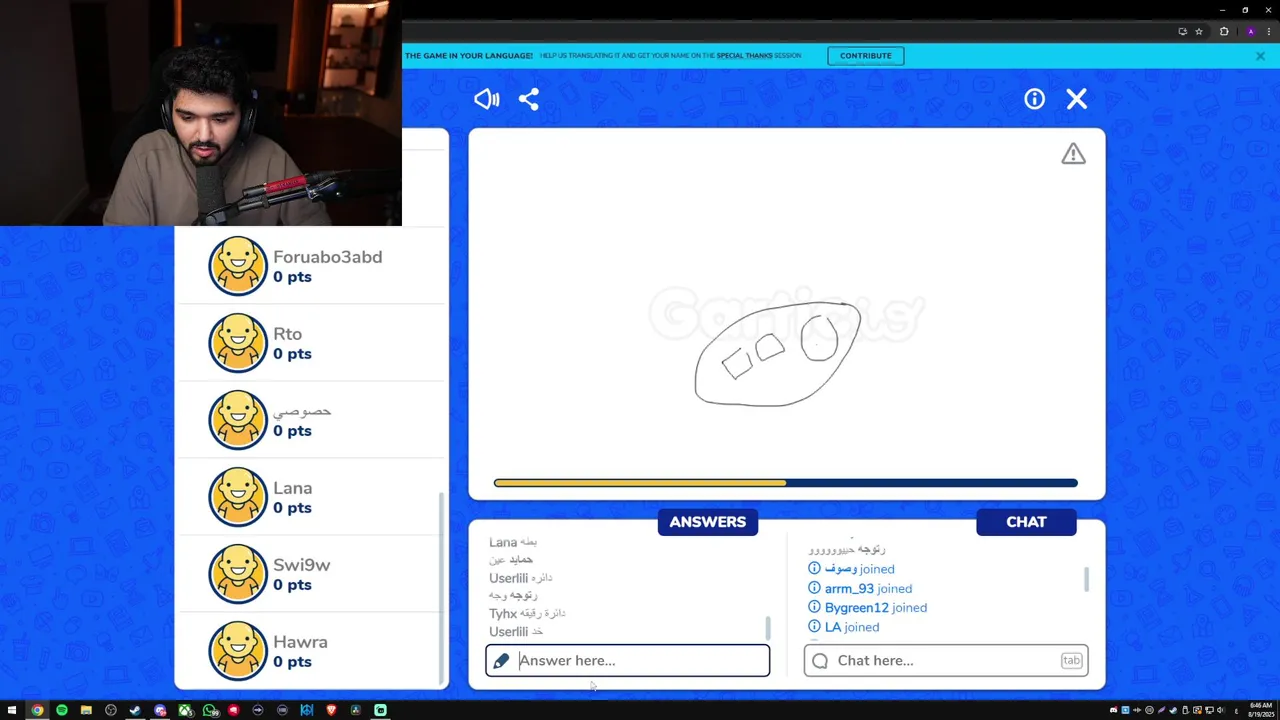Screen dimensions: 1280x720
Task: Click the Chat here input field
Action: point(946,660)
